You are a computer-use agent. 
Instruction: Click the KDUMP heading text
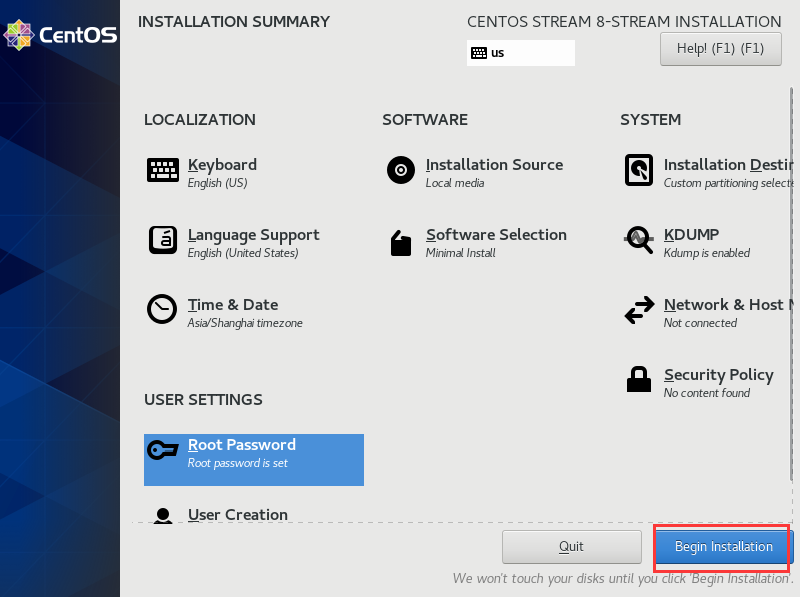pos(691,235)
